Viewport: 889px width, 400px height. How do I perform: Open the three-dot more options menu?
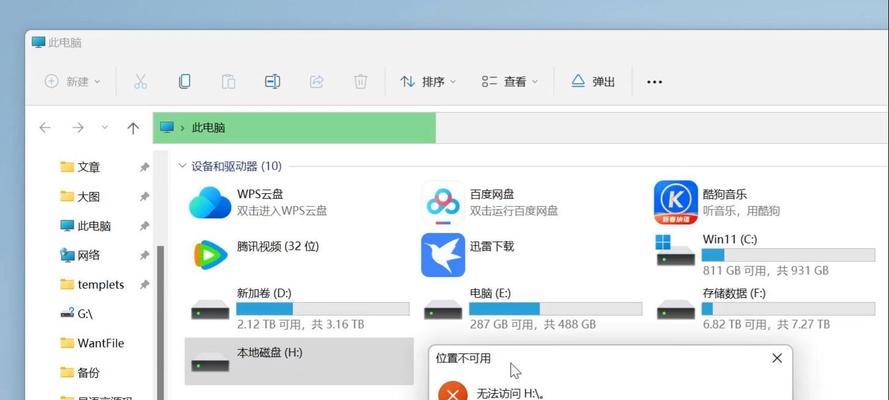[x=654, y=82]
